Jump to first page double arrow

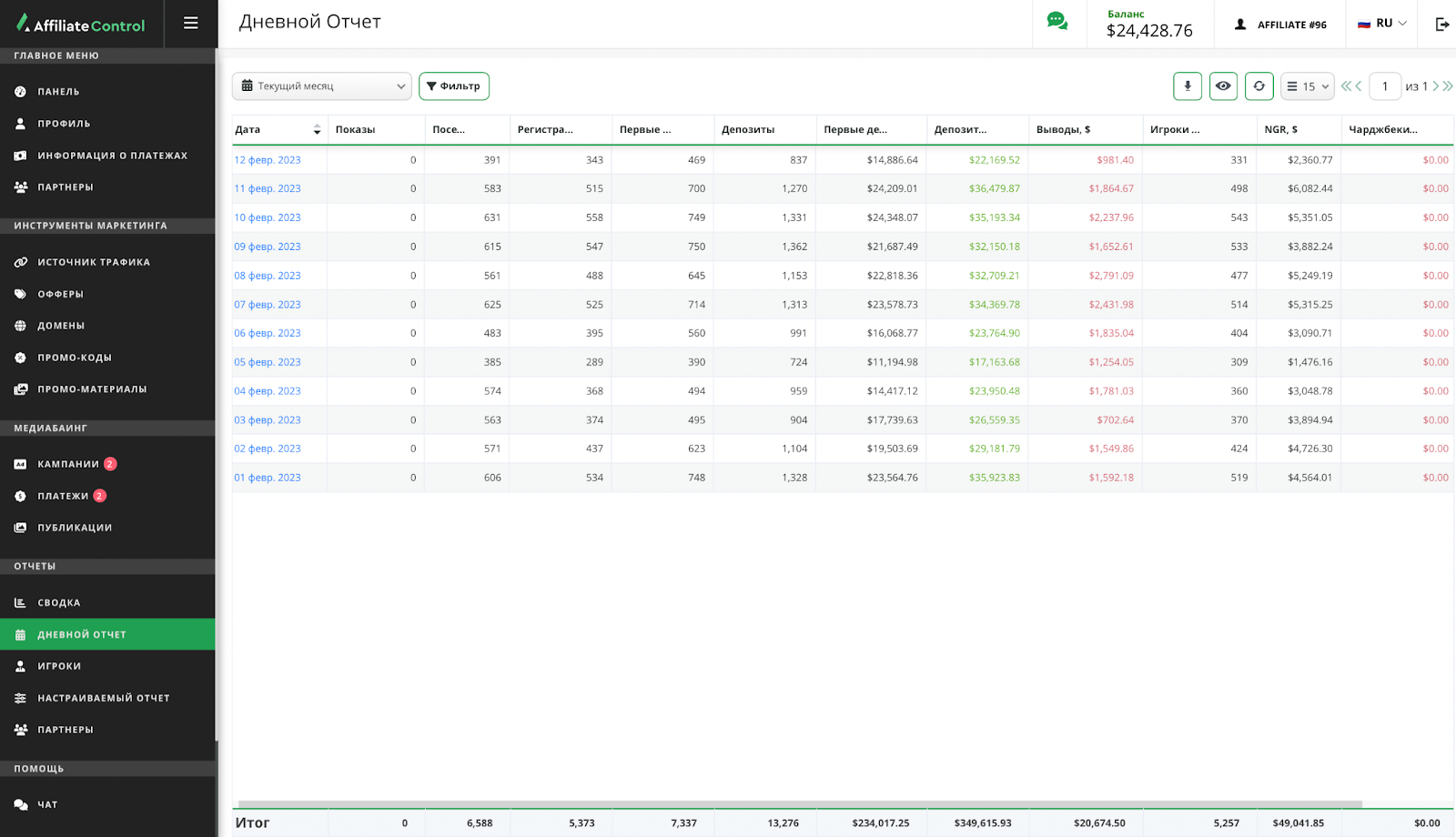tap(1346, 86)
